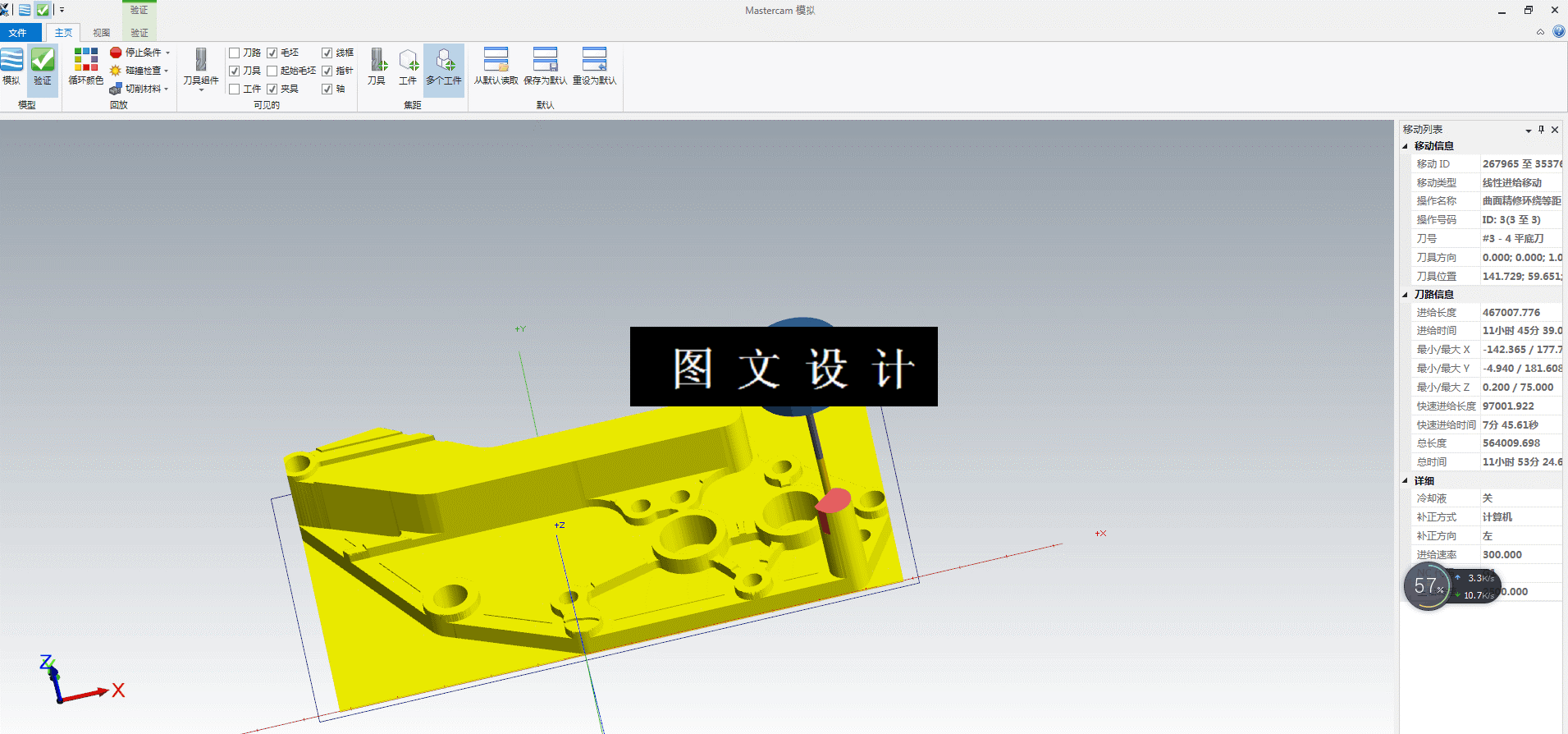Toggle the 线框 wireframe checkbox
1568x734 pixels.
(x=327, y=53)
